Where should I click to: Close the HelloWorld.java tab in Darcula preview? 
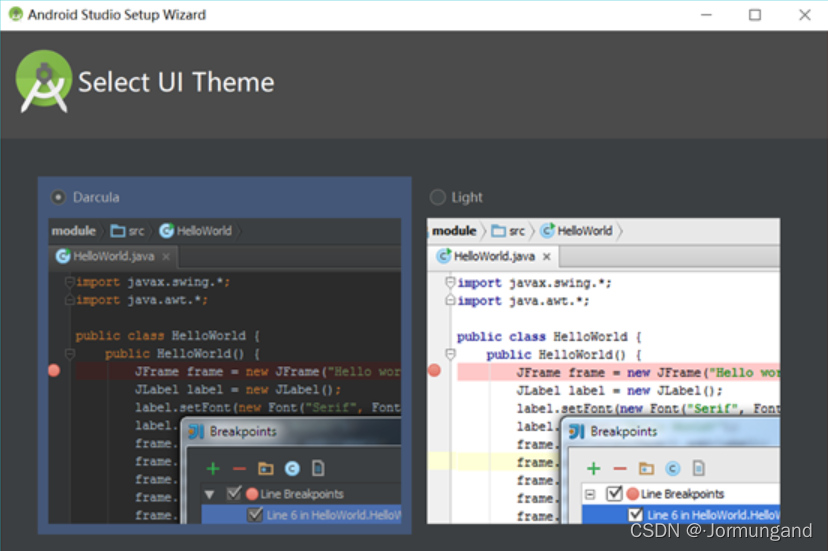pos(166,257)
